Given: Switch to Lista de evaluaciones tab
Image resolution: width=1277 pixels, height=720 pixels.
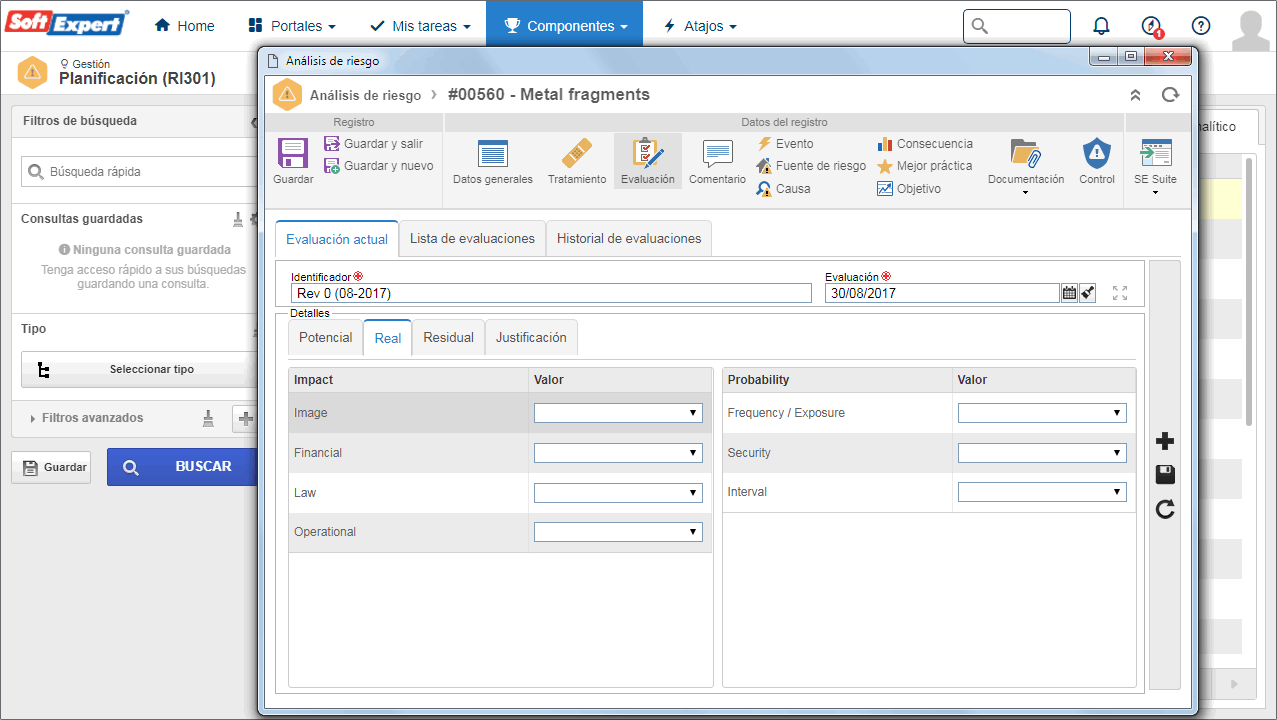Looking at the screenshot, I should [472, 239].
